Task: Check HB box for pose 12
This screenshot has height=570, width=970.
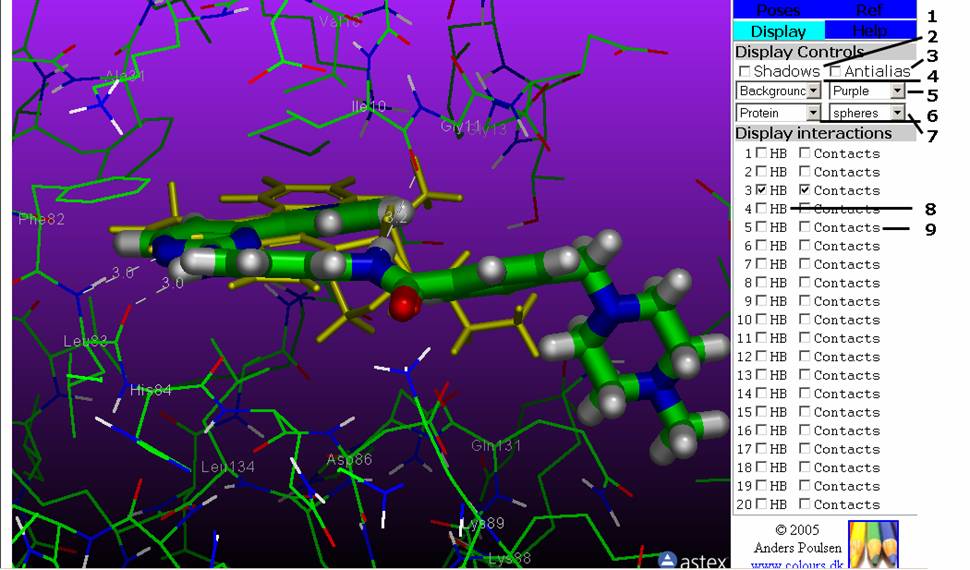Action: [x=762, y=356]
